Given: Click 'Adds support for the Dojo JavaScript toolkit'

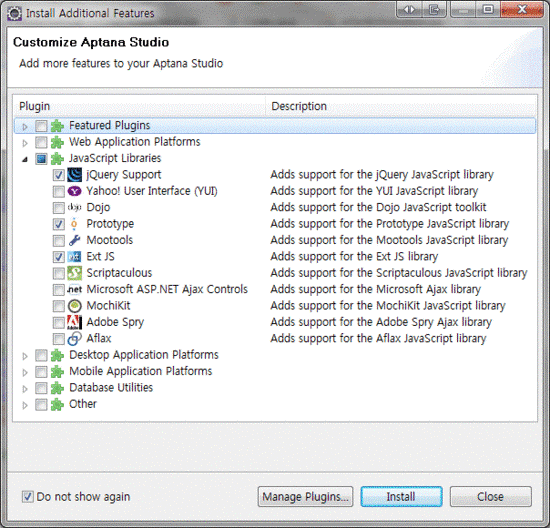Looking at the screenshot, I should point(378,207).
